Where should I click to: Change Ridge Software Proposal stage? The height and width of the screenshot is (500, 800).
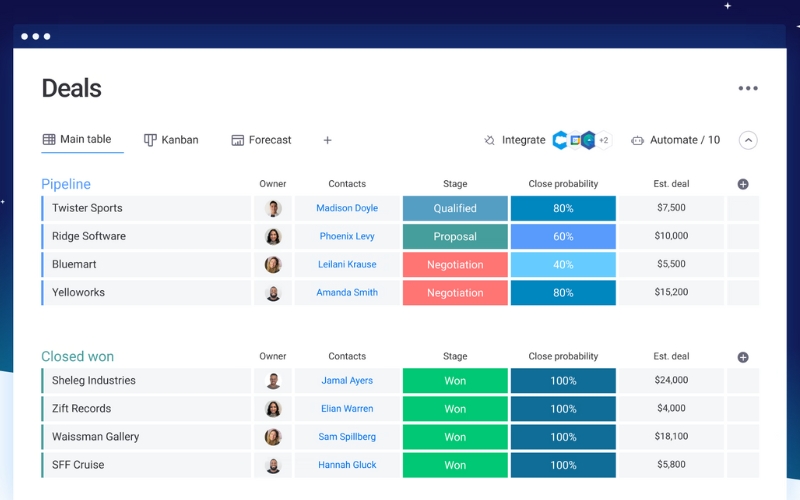455,237
